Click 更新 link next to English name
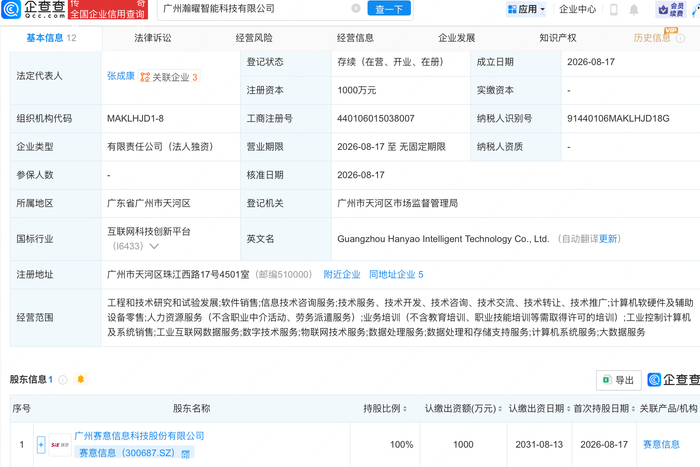Viewport: 700px width, 467px height. click(608, 239)
